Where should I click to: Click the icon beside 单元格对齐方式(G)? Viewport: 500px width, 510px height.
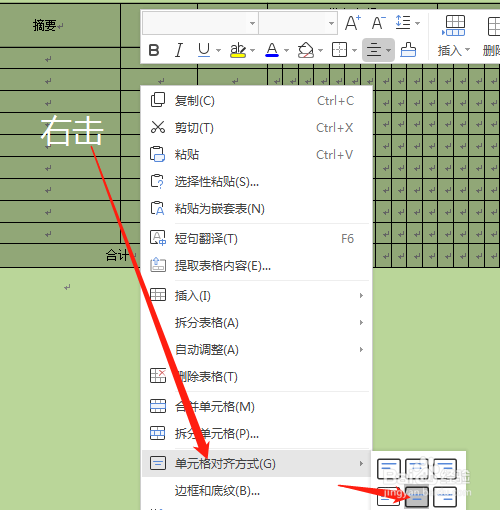[x=158, y=463]
